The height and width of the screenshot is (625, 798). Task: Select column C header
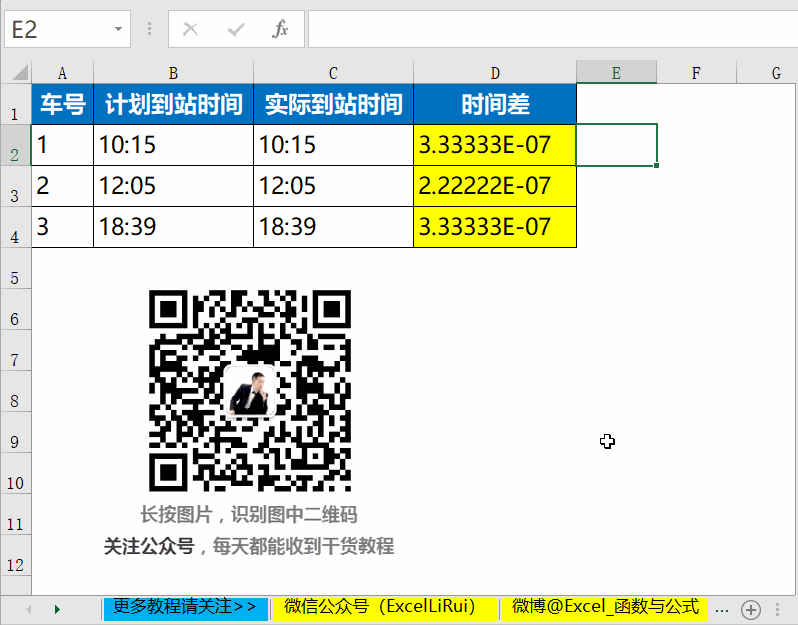[333, 73]
